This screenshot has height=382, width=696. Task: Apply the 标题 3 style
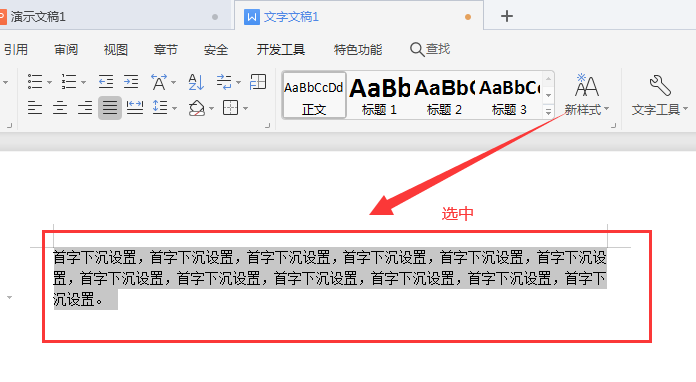[509, 96]
